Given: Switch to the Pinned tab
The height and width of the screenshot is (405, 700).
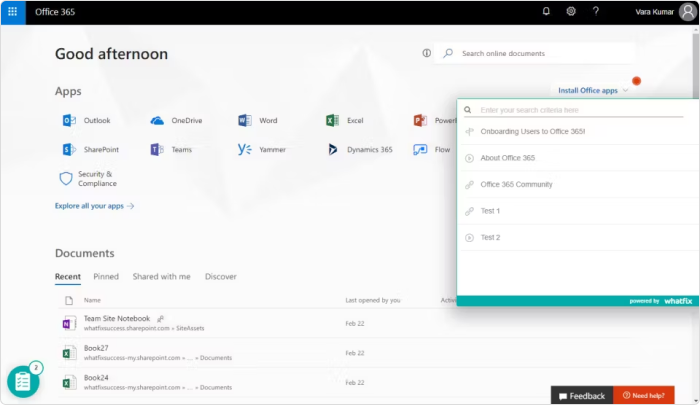Looking at the screenshot, I should pos(106,277).
